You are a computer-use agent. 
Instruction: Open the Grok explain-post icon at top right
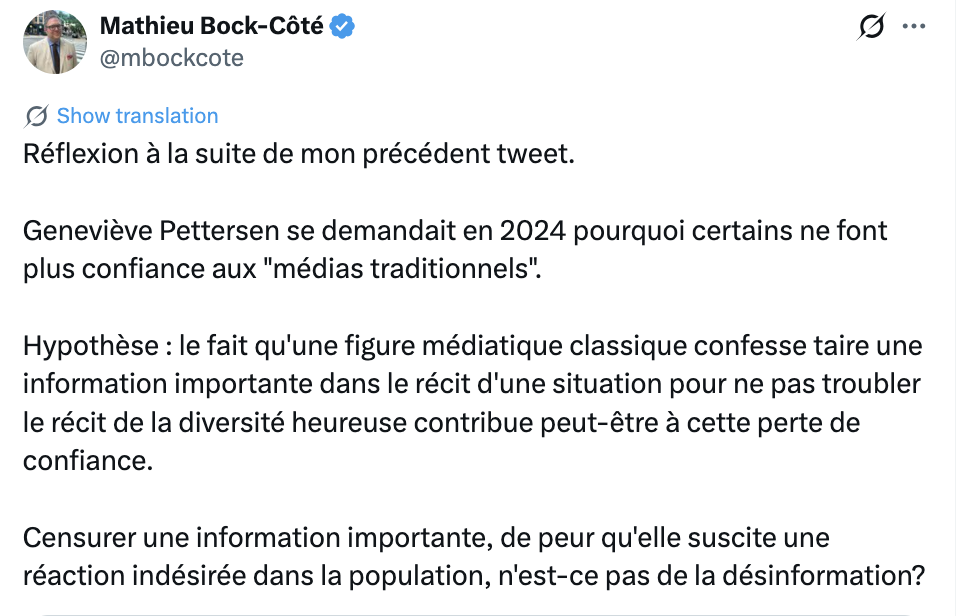872,27
